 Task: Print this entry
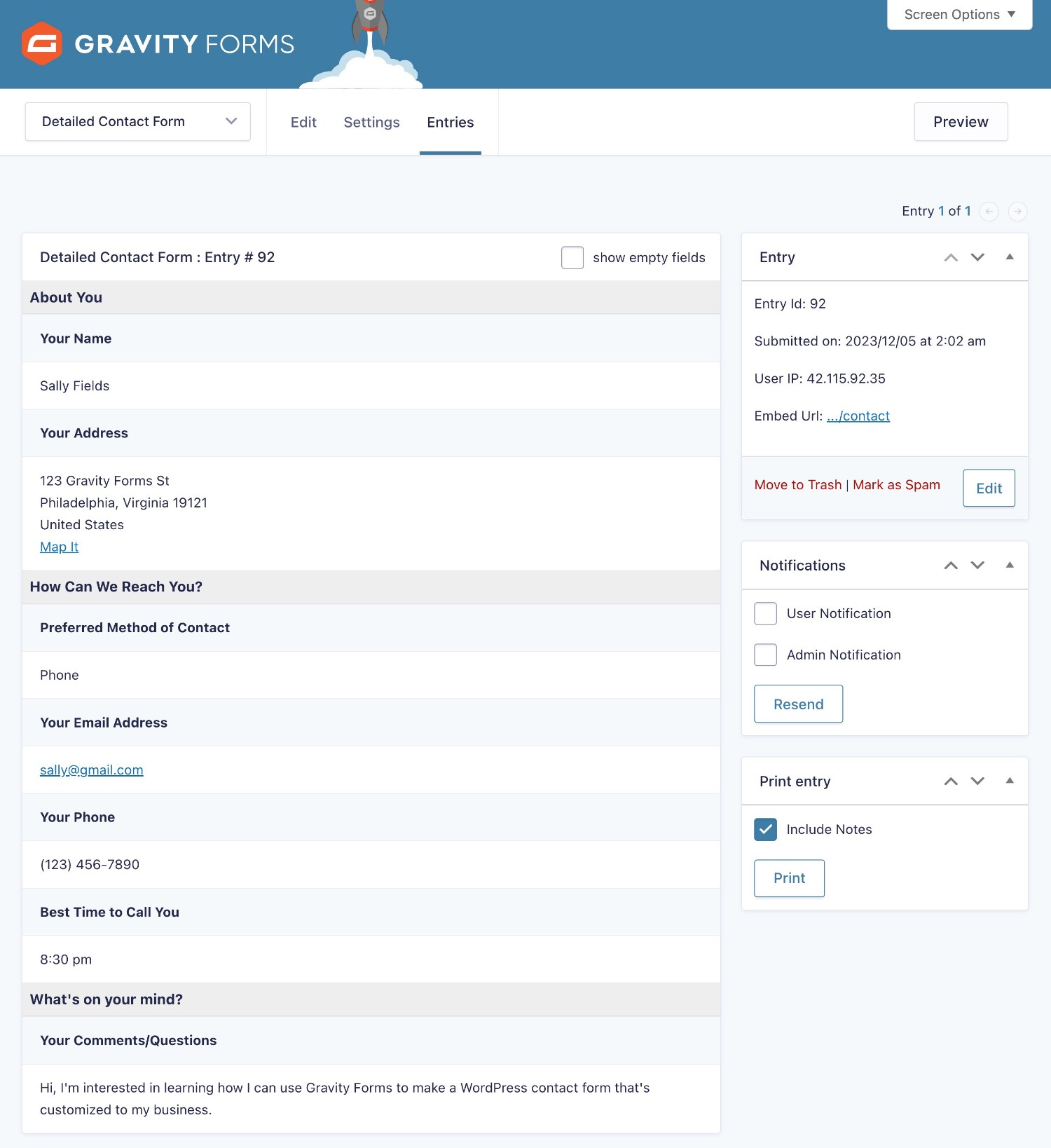click(789, 877)
